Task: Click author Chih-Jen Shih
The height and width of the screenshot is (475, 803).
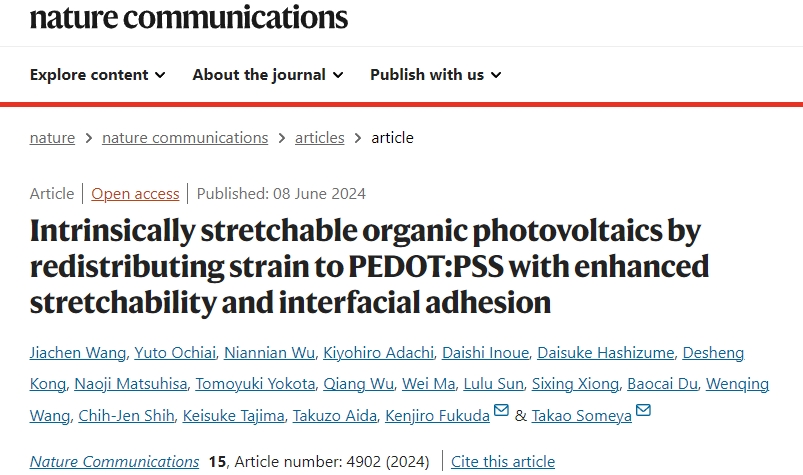Action: 126,416
